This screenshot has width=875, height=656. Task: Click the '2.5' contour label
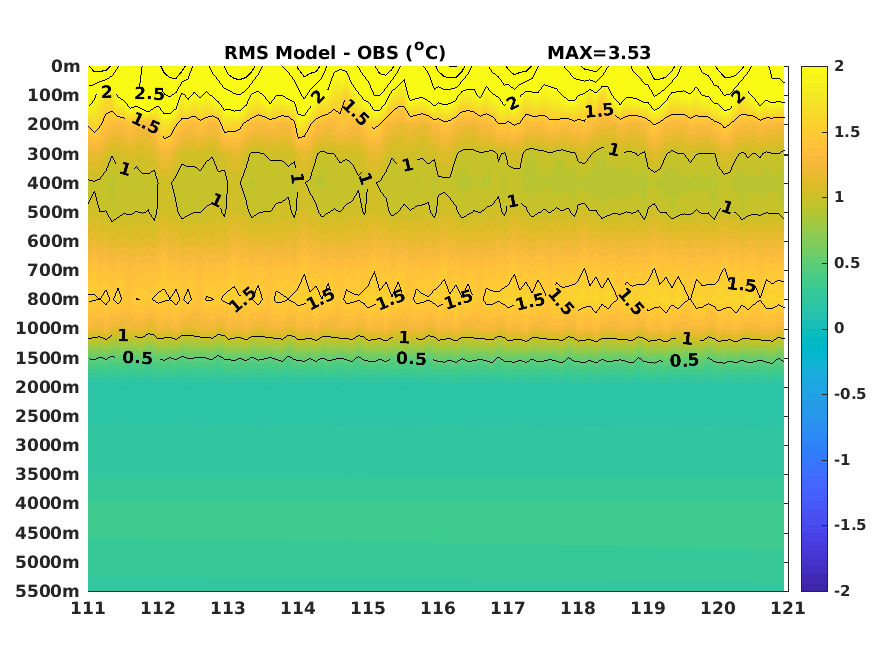[x=150, y=94]
